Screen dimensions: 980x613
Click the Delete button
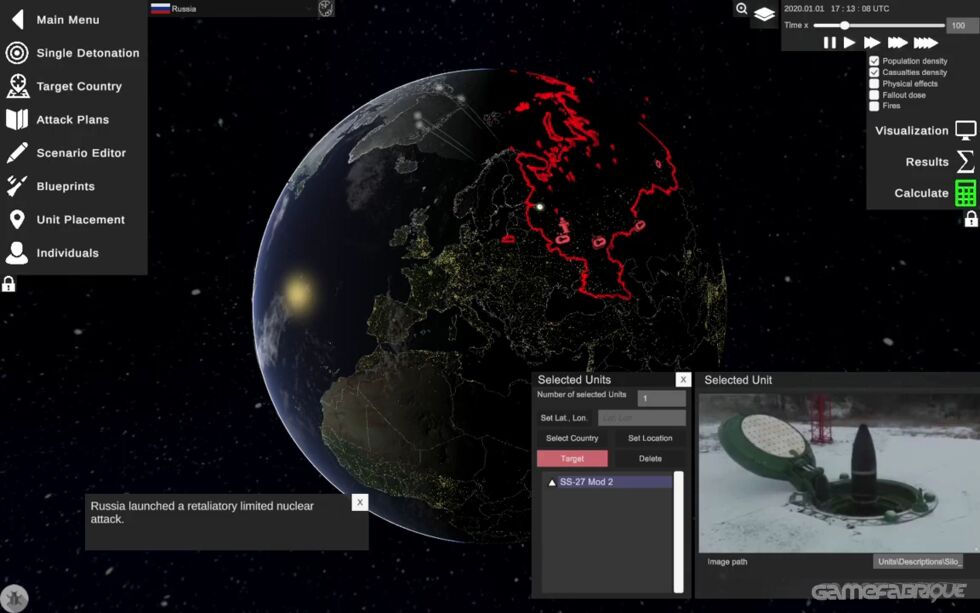click(x=650, y=459)
